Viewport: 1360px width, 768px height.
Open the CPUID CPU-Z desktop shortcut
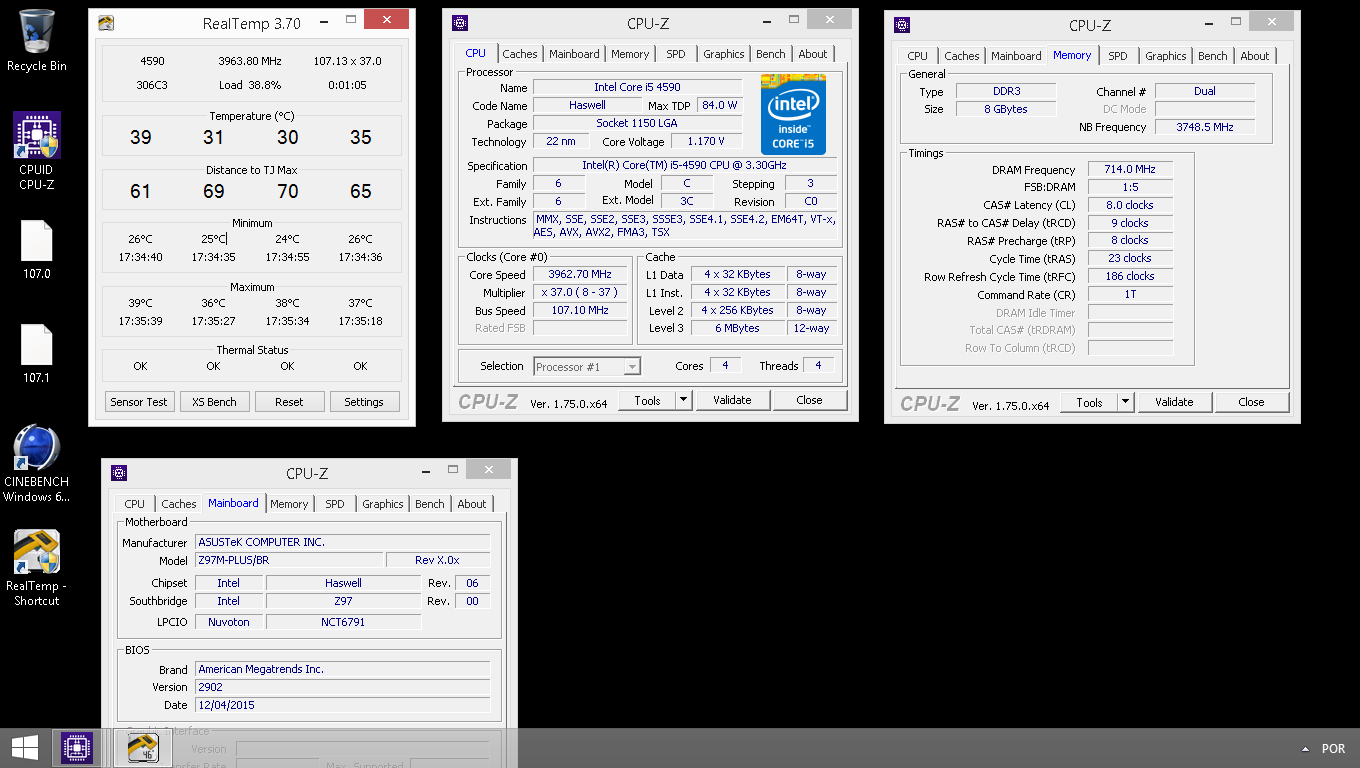point(37,150)
